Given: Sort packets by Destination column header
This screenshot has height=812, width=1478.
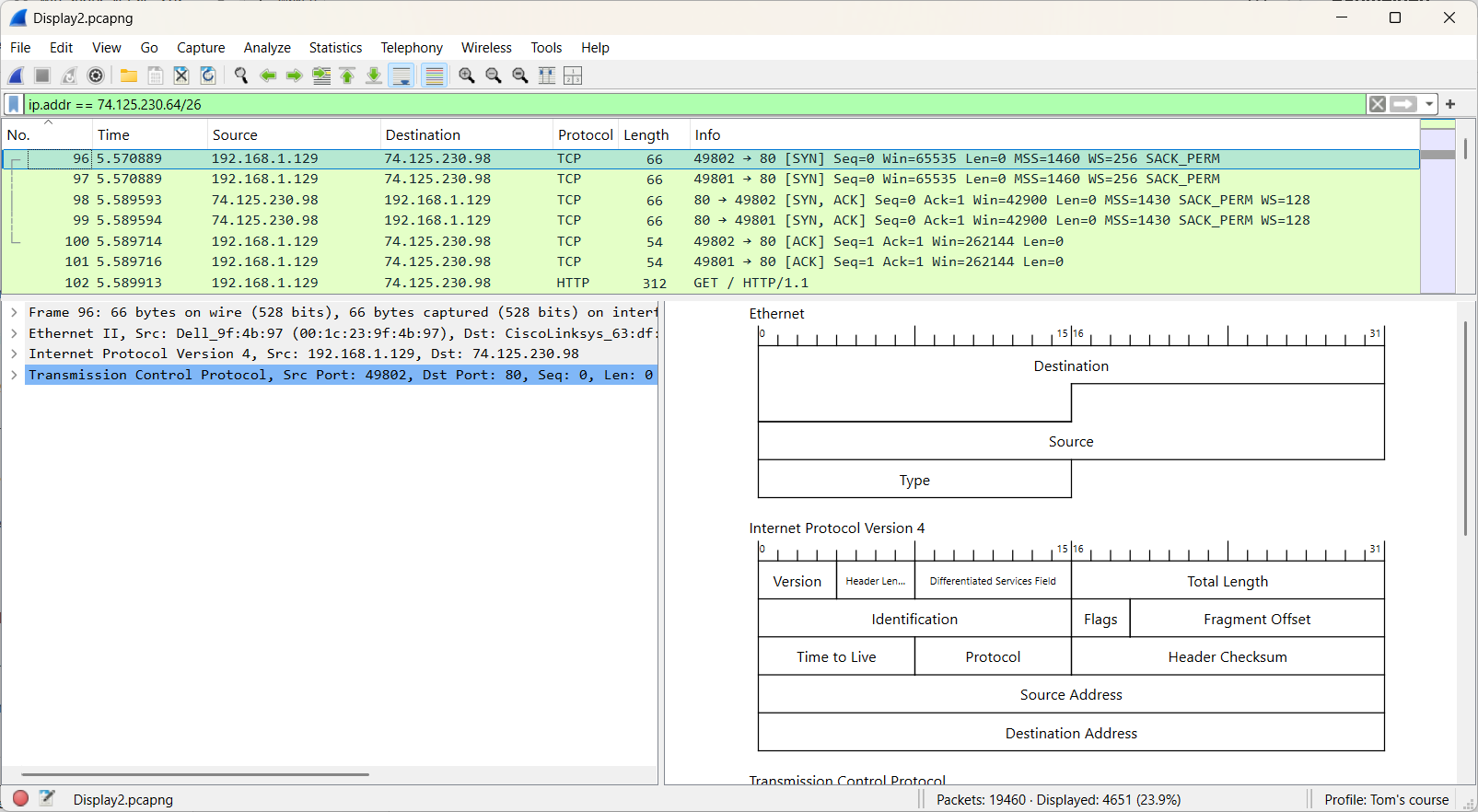Looking at the screenshot, I should pyautogui.click(x=467, y=135).
